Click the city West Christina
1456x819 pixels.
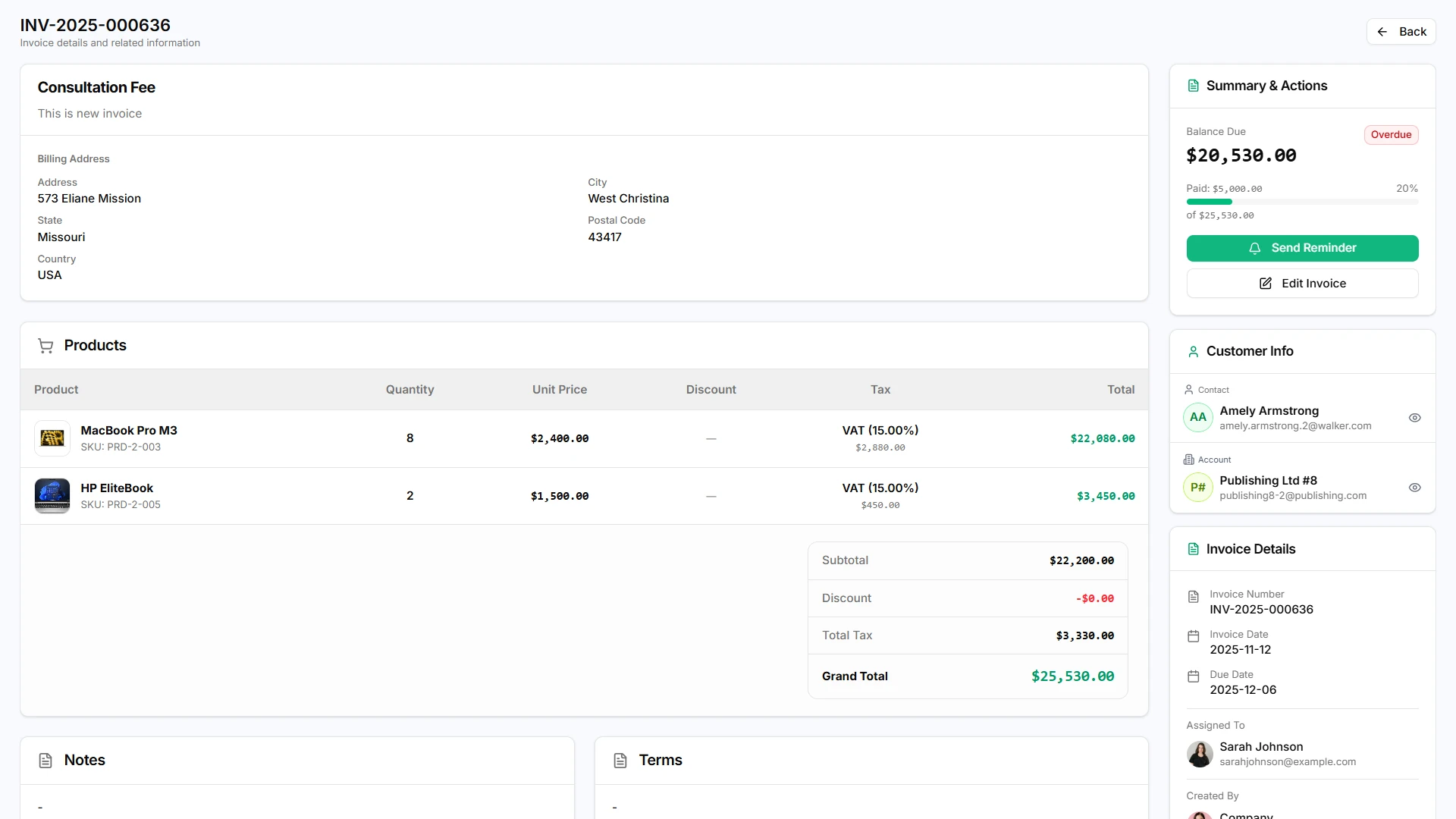[x=628, y=199]
